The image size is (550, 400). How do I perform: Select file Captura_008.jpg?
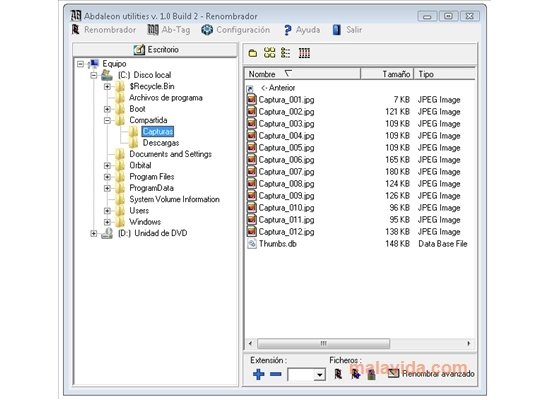point(286,184)
